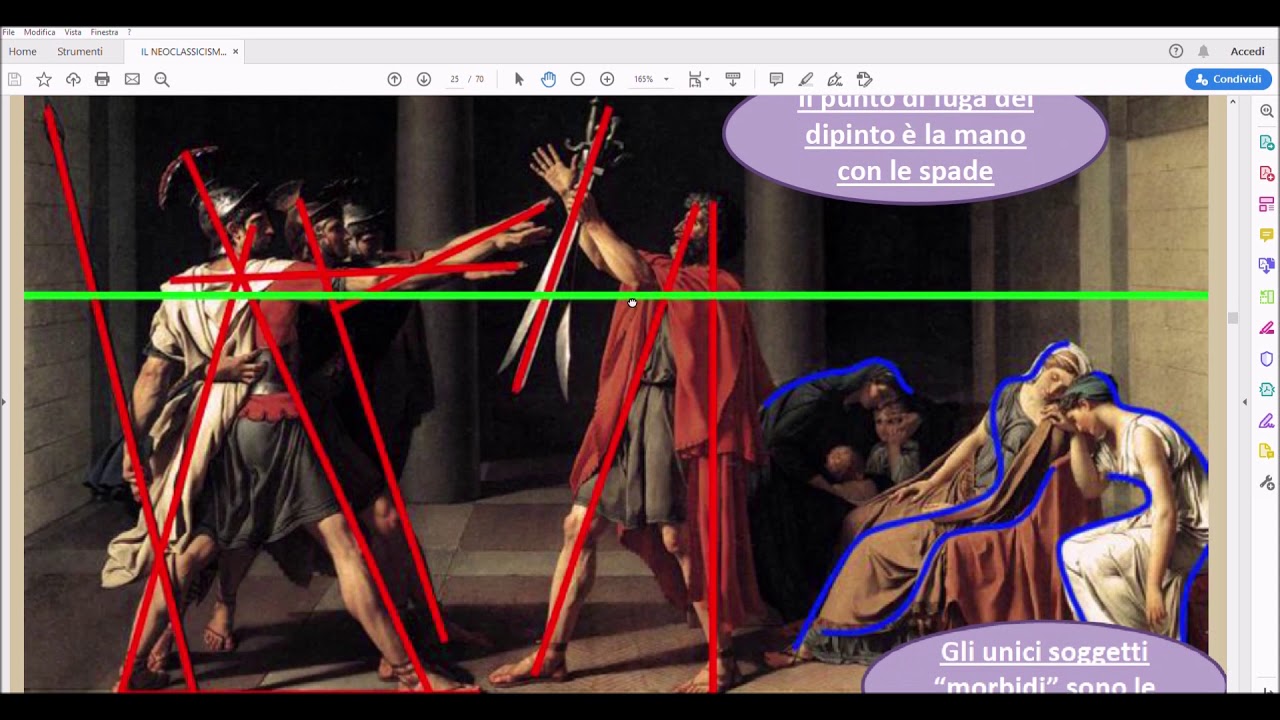Open the yellow Send for comments tool

click(1267, 452)
